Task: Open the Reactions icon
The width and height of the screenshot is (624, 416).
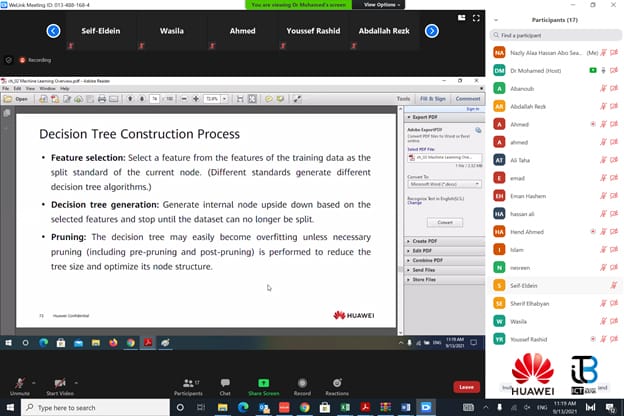Action: pyautogui.click(x=337, y=383)
